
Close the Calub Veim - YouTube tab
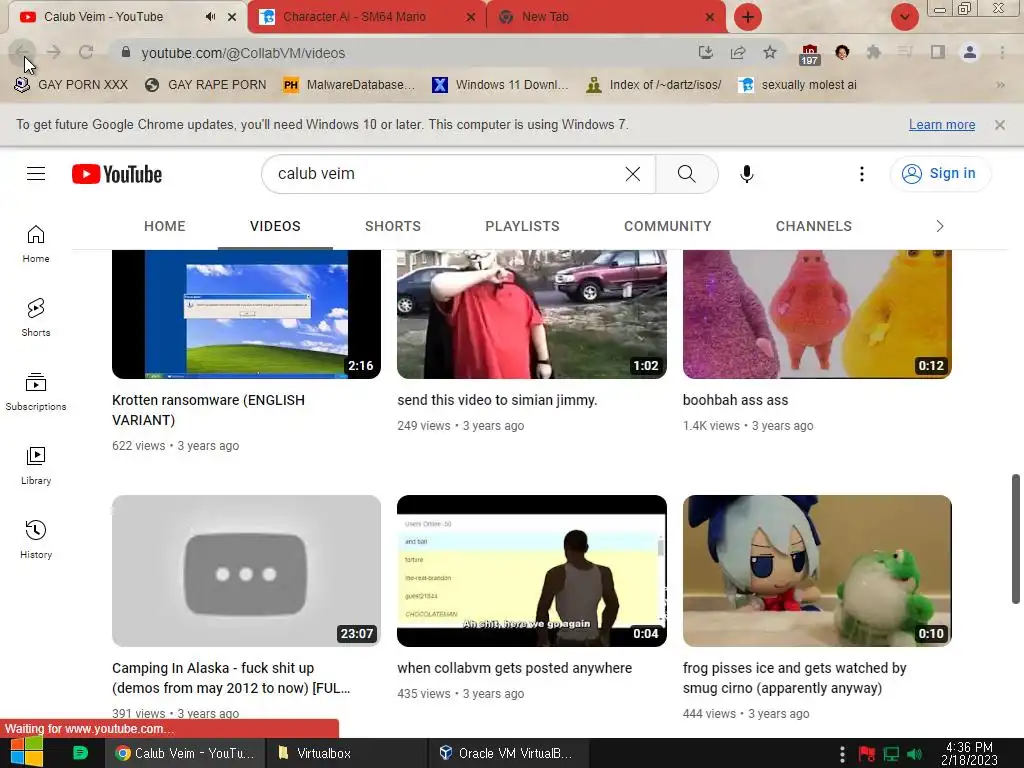(232, 17)
